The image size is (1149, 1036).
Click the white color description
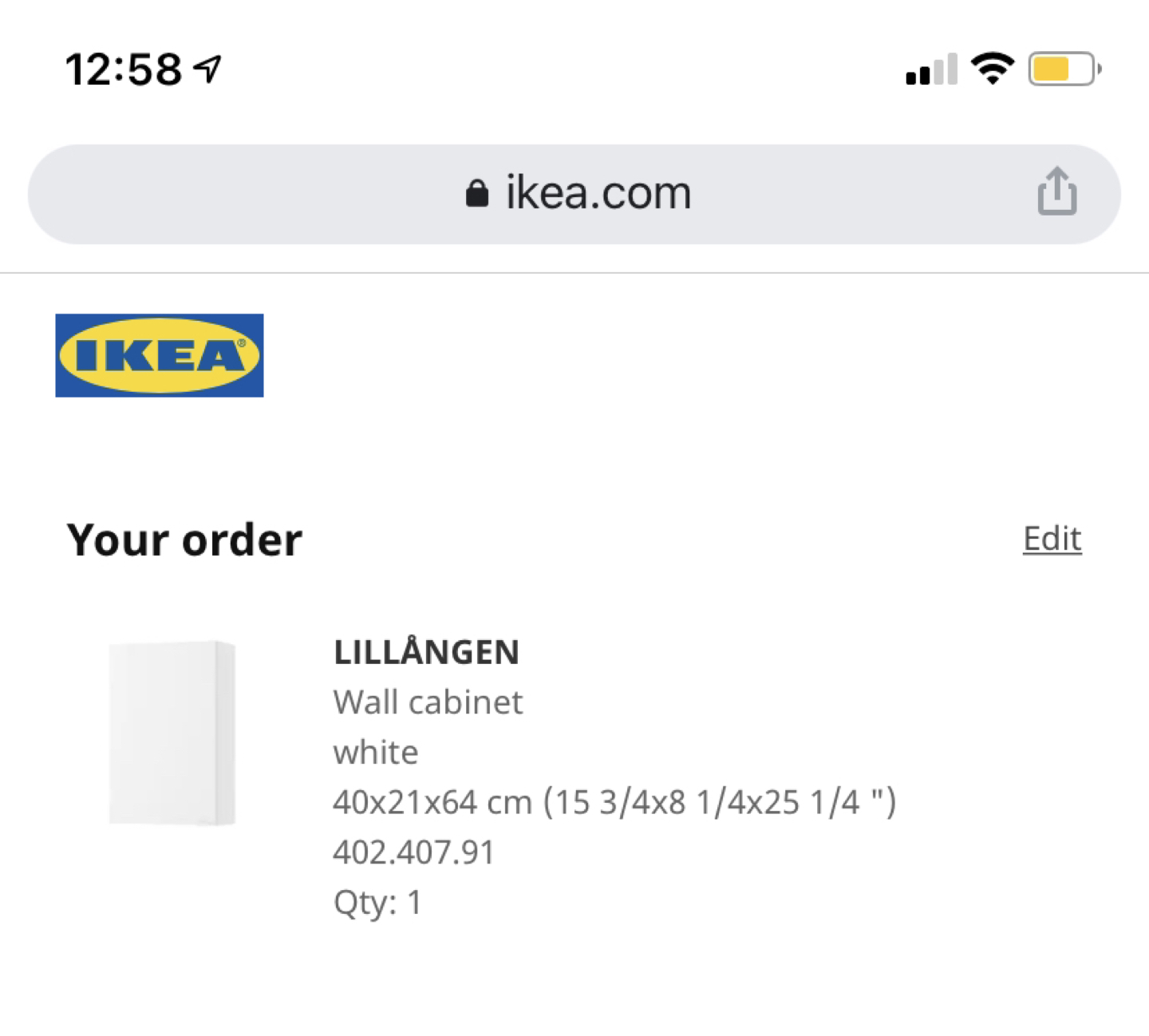(376, 753)
